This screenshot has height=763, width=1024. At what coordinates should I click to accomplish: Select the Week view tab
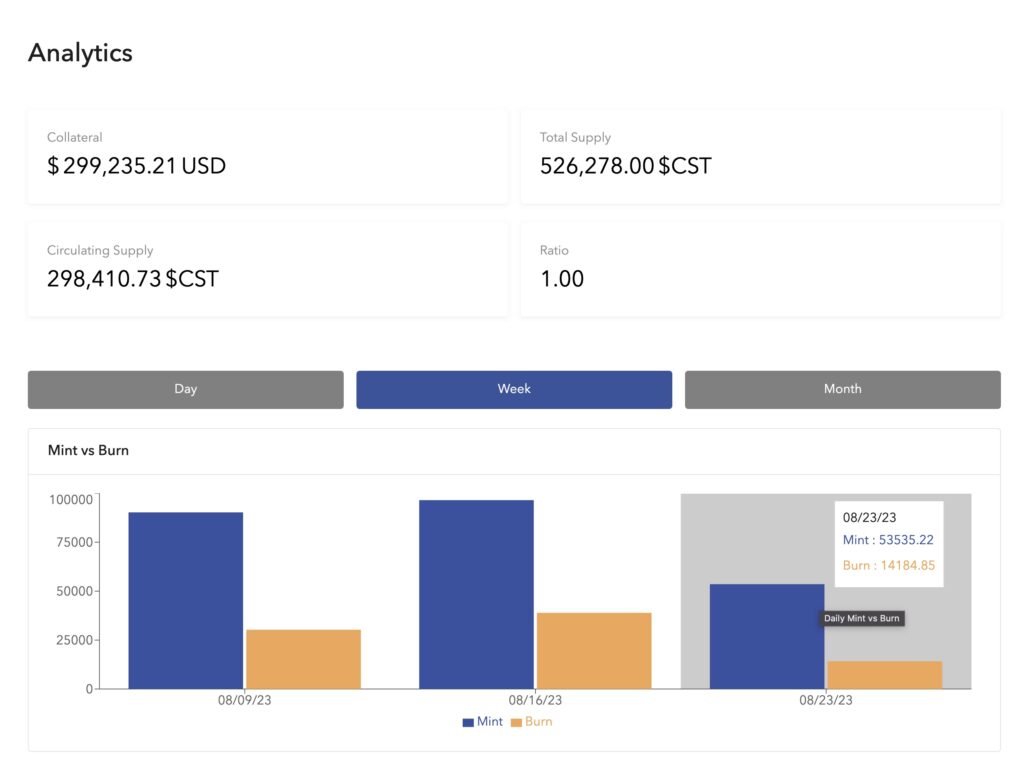(x=514, y=389)
